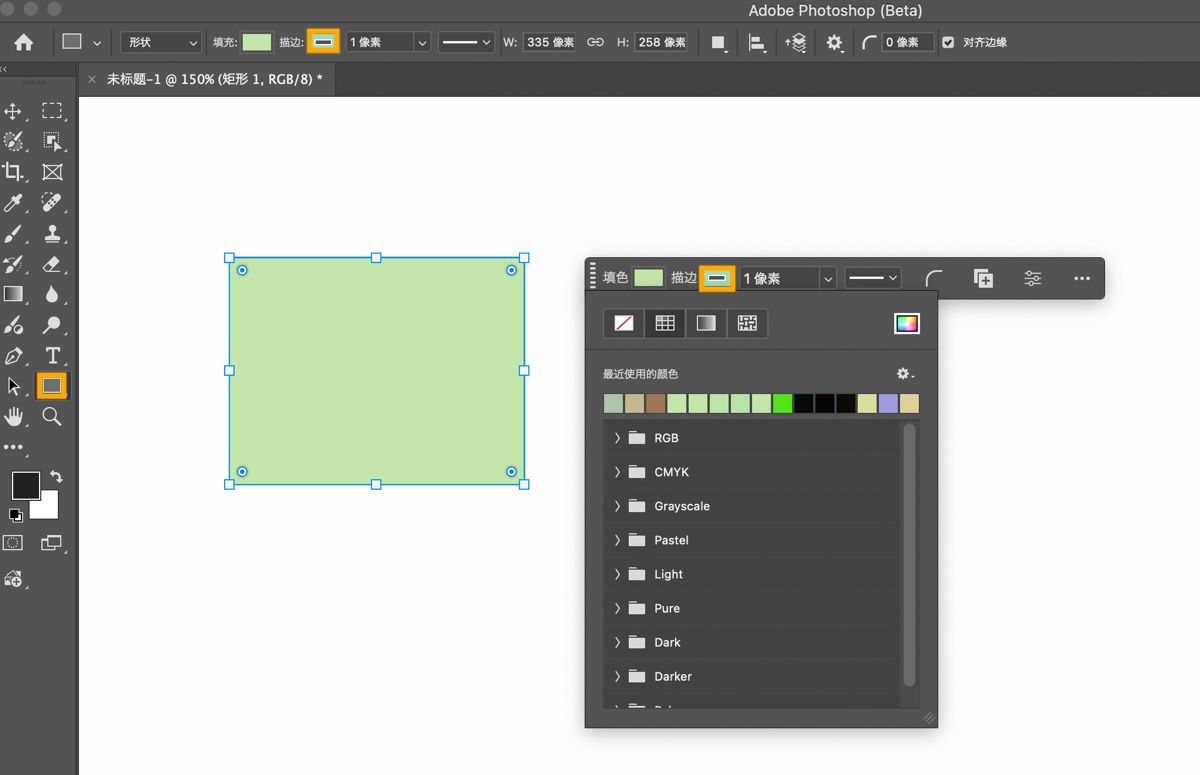Screen dimensions: 1200x775
Task: Switch stroke type to gradient
Action: (x=706, y=323)
